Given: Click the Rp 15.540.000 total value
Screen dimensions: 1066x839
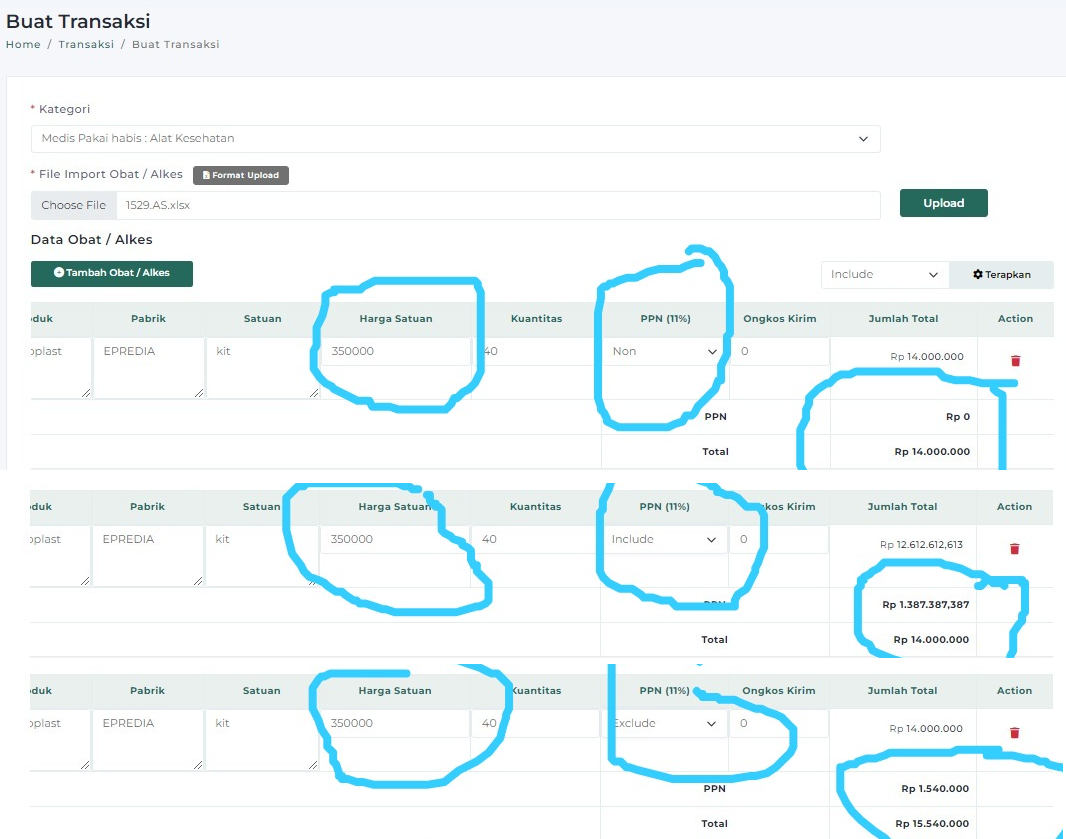Looking at the screenshot, I should [932, 823].
